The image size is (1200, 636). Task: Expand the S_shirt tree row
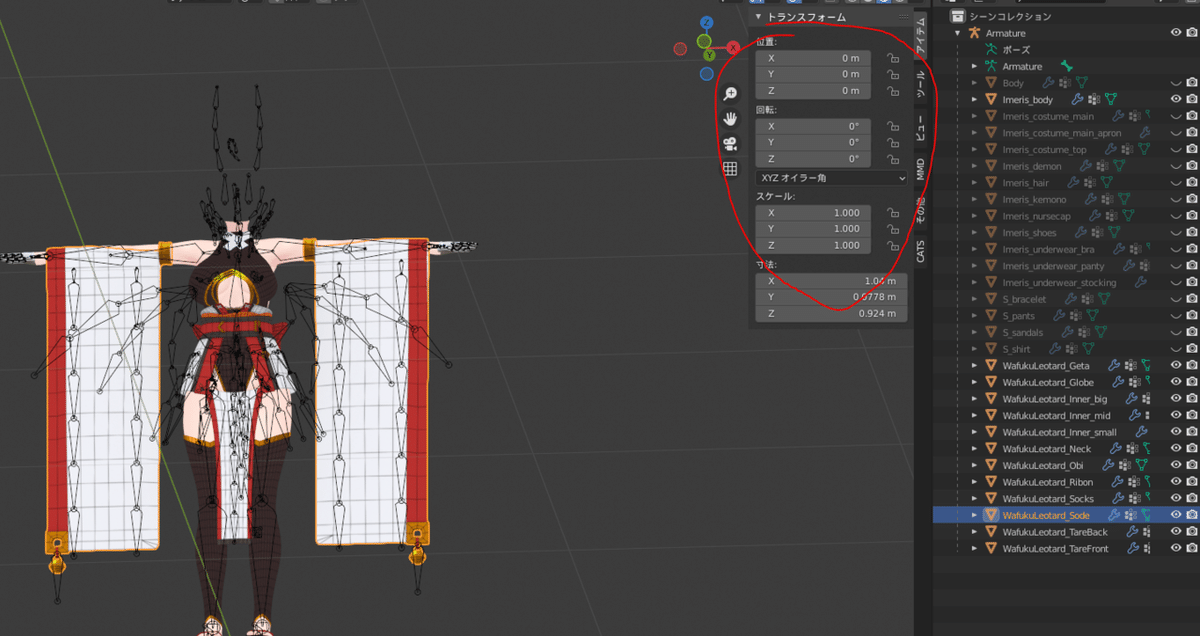[x=974, y=349]
